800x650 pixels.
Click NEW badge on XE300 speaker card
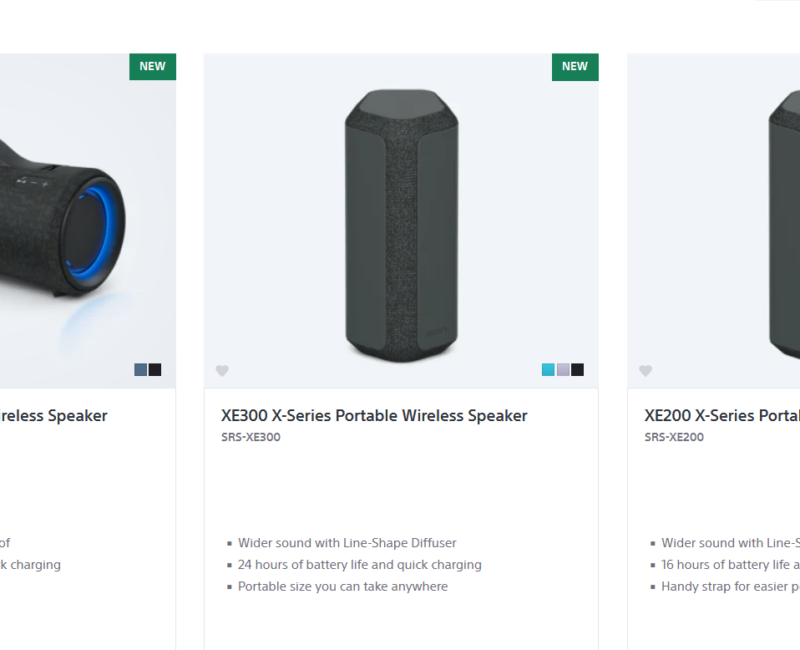coord(575,67)
